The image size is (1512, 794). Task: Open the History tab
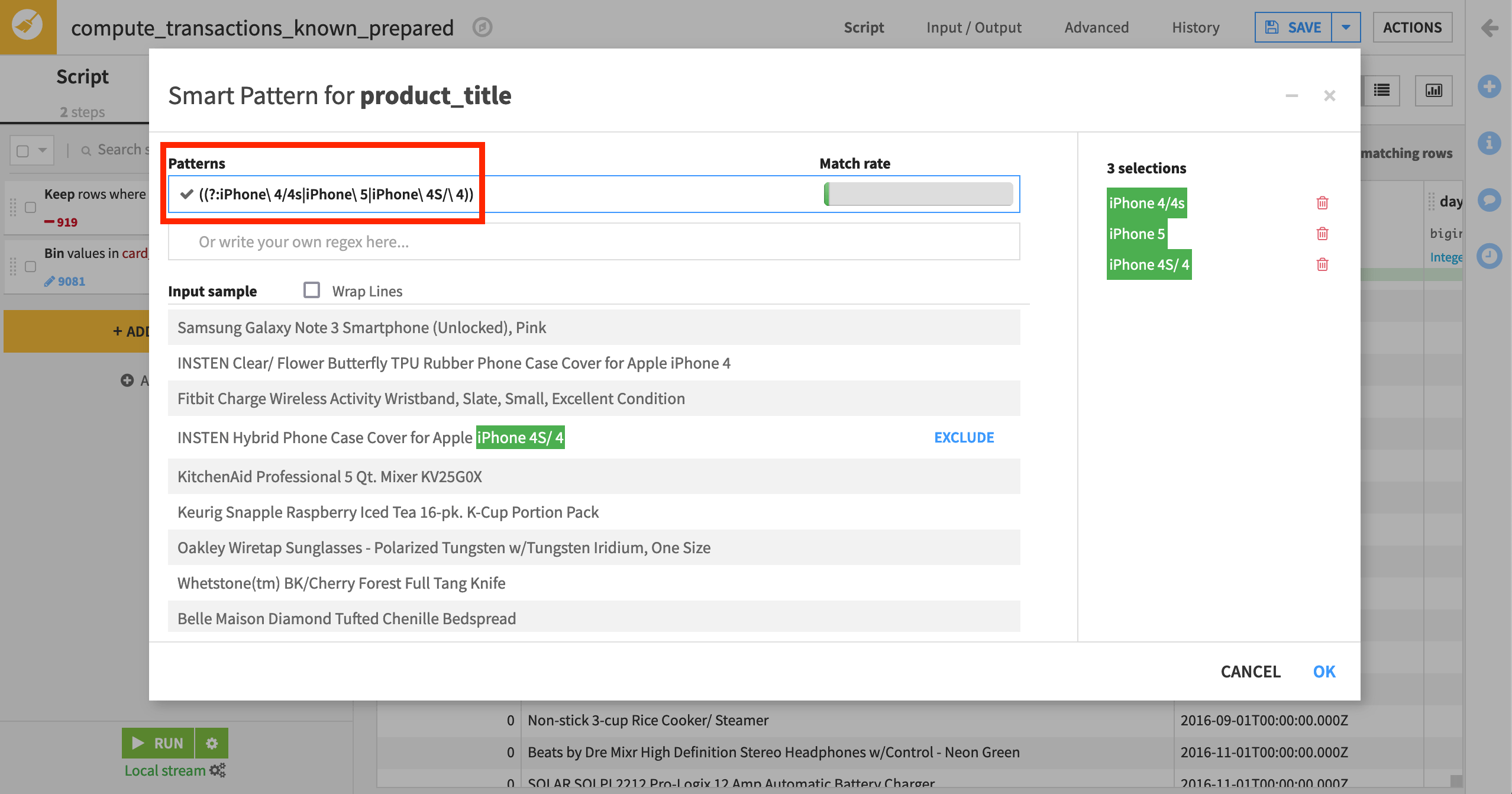[1196, 27]
